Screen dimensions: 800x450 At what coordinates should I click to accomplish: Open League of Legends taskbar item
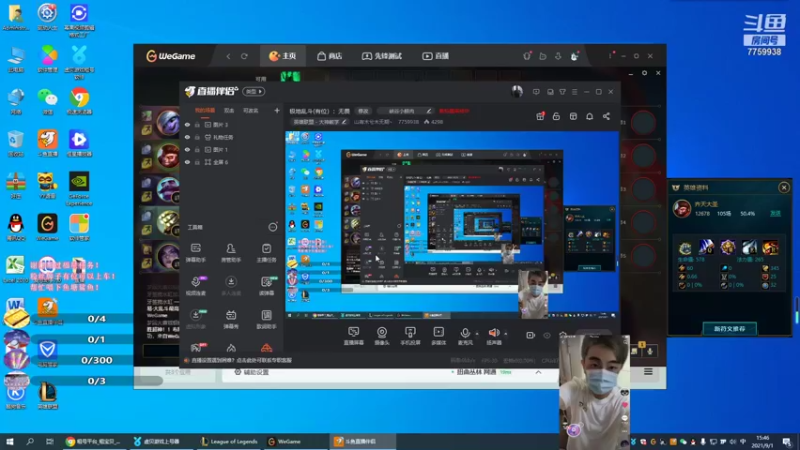point(230,441)
